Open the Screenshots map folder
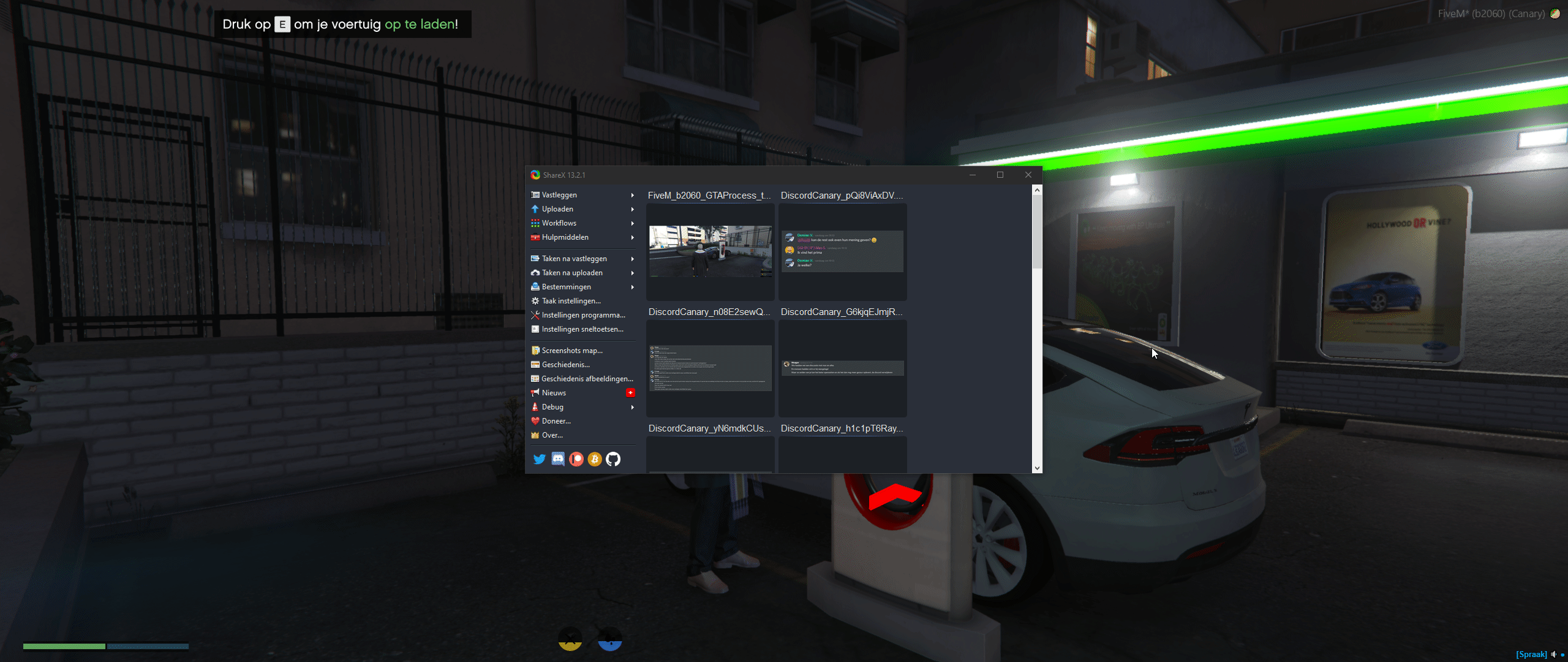 [x=571, y=351]
